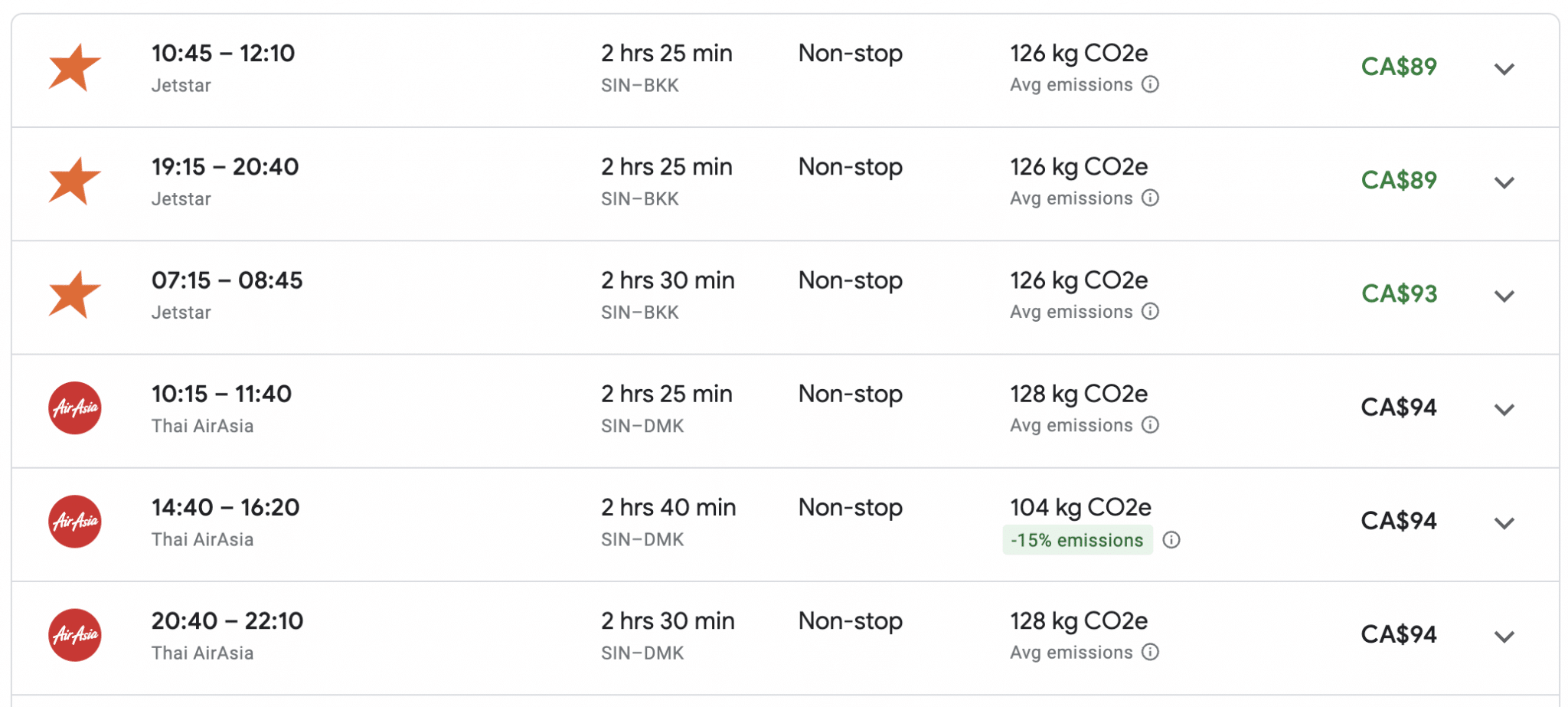Viewport: 1568px width, 707px height.
Task: Expand the 14:40 Thai AirAsia flight details
Action: click(x=1504, y=522)
